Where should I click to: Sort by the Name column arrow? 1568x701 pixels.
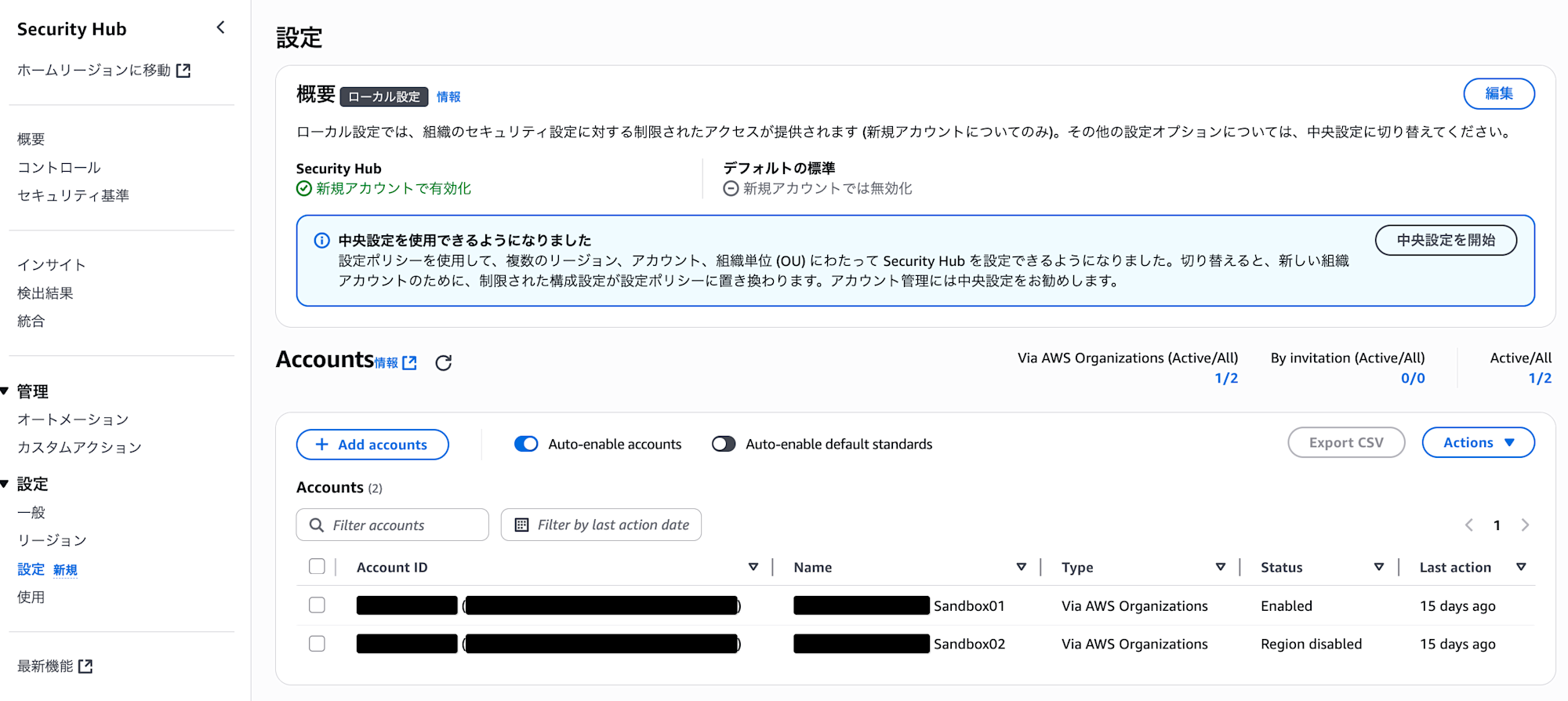[x=1022, y=567]
